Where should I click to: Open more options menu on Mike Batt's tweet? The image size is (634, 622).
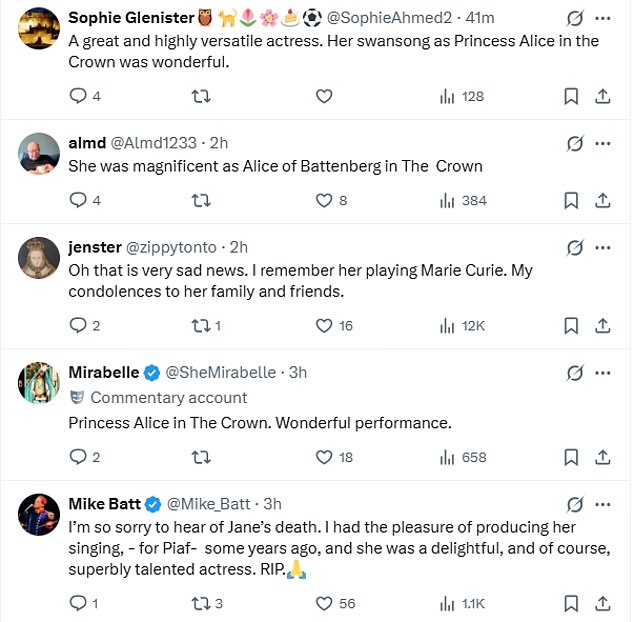603,502
